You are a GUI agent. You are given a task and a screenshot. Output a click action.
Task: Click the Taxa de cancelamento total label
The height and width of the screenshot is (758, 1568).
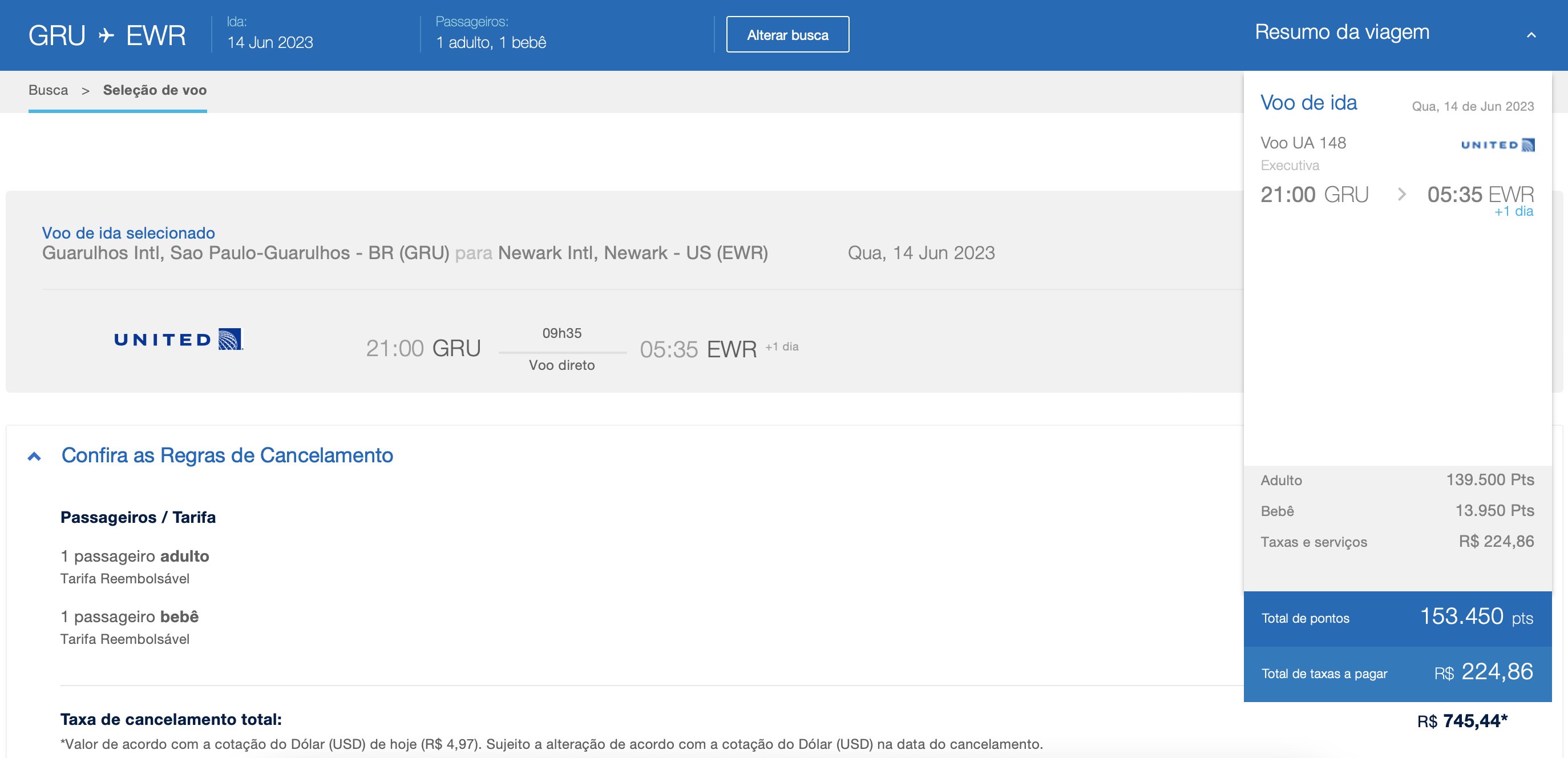coord(171,719)
